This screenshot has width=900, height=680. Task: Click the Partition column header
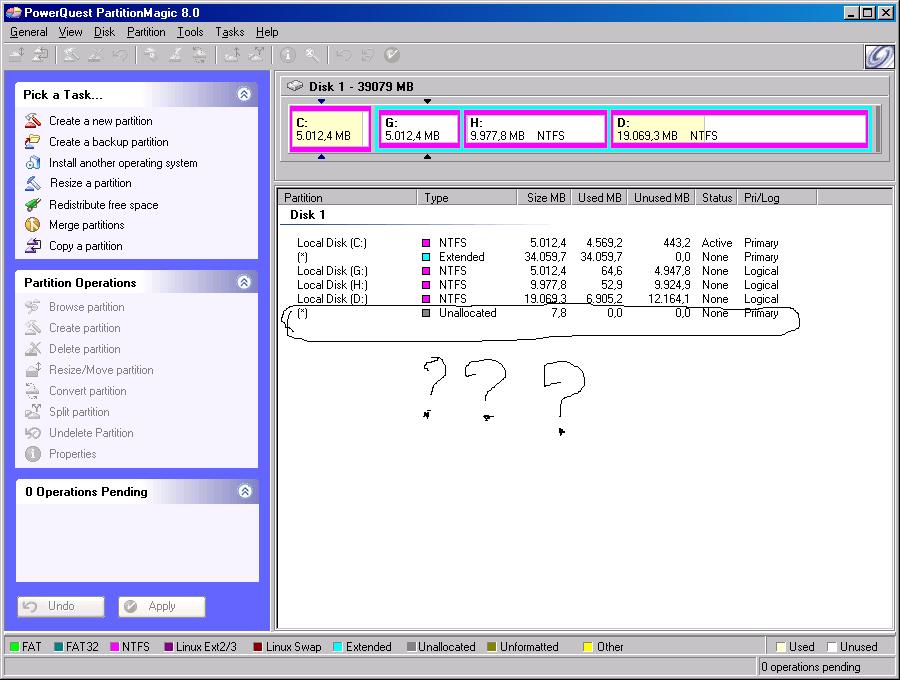click(348, 197)
